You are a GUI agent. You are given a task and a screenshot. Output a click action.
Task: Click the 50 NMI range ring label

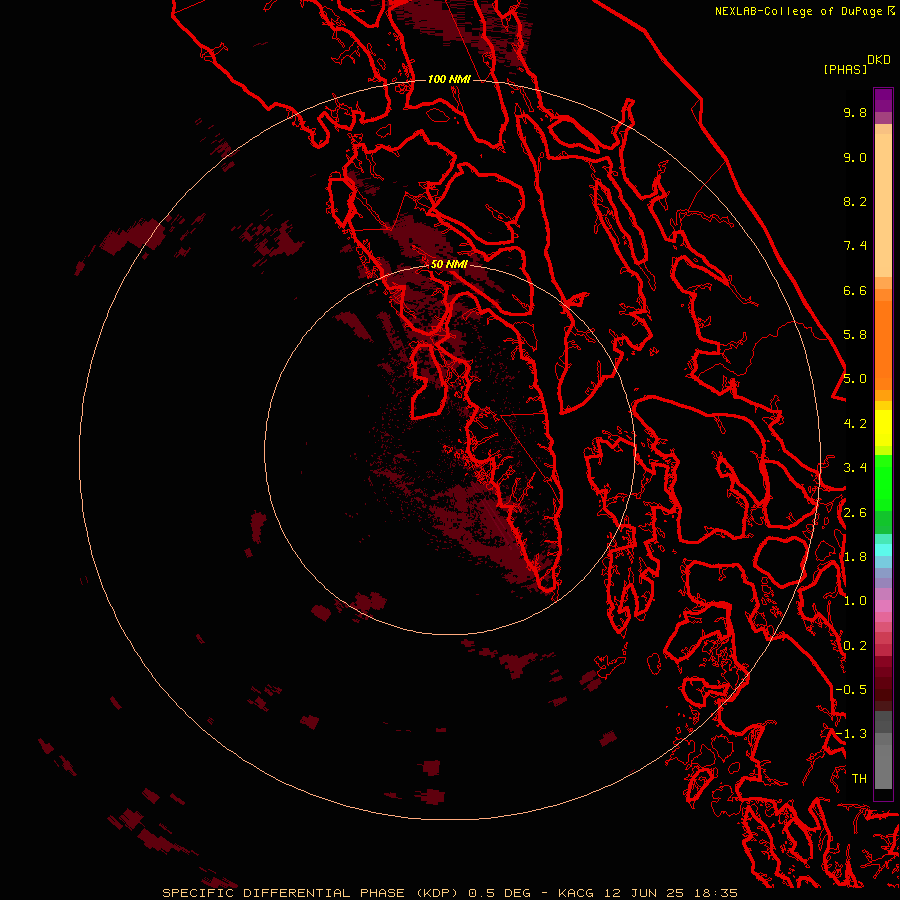click(x=449, y=264)
